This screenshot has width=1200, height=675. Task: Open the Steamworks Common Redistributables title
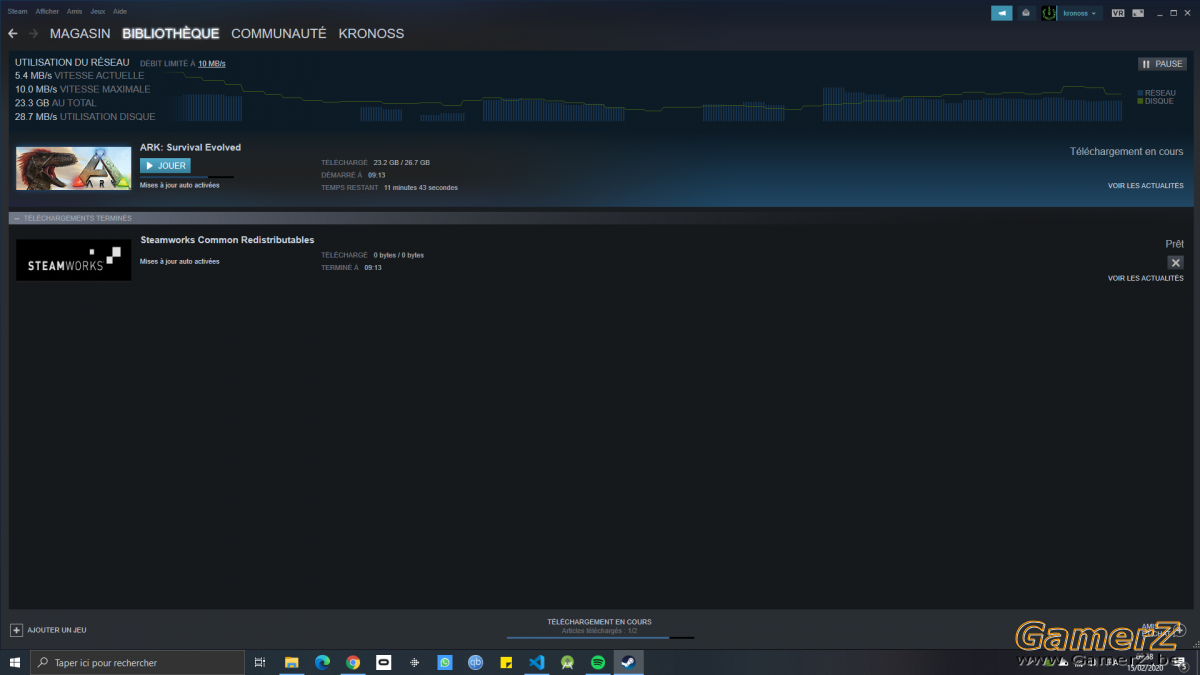click(227, 240)
